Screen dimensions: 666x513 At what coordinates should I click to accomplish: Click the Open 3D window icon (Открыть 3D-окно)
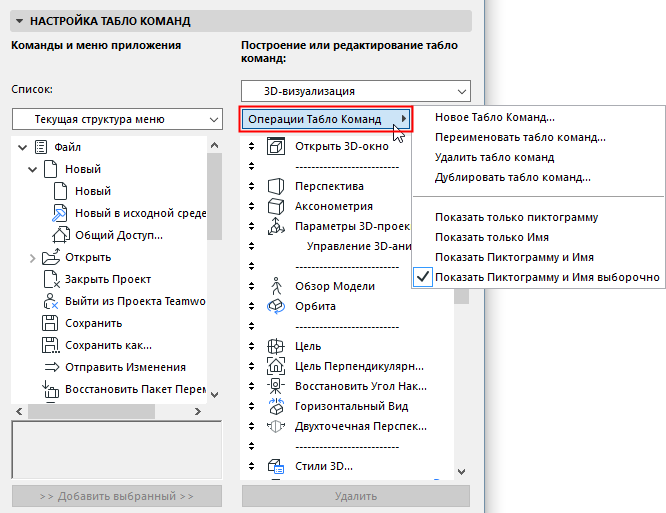click(277, 147)
